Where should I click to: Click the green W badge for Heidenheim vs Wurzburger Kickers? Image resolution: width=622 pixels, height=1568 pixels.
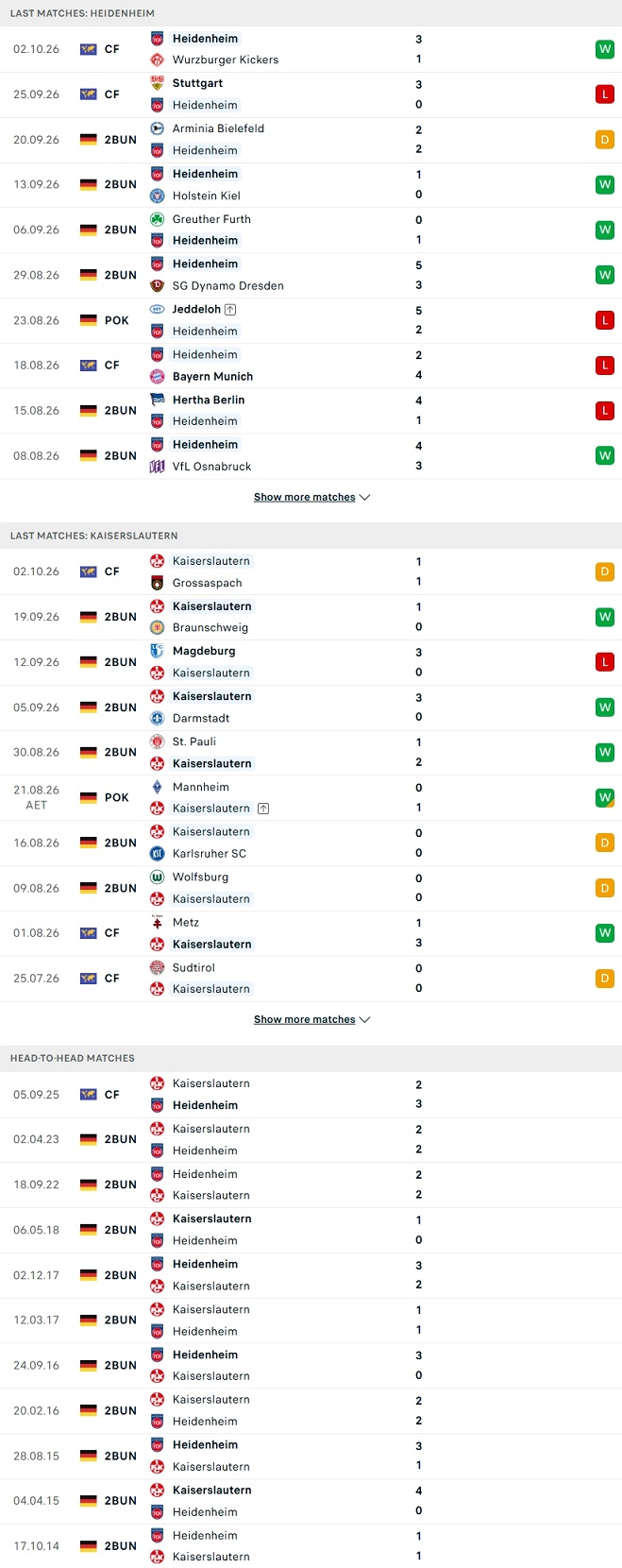(x=604, y=49)
